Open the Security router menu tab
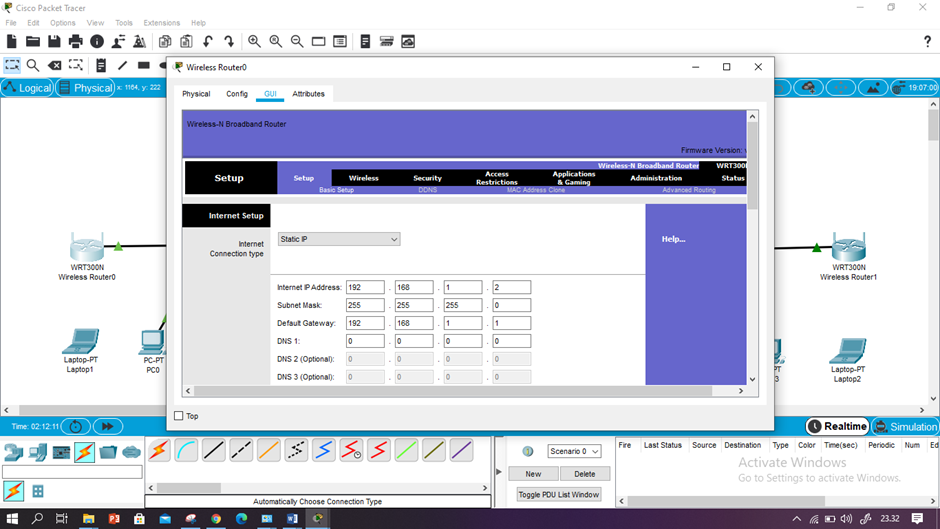This screenshot has height=529, width=940. click(427, 178)
